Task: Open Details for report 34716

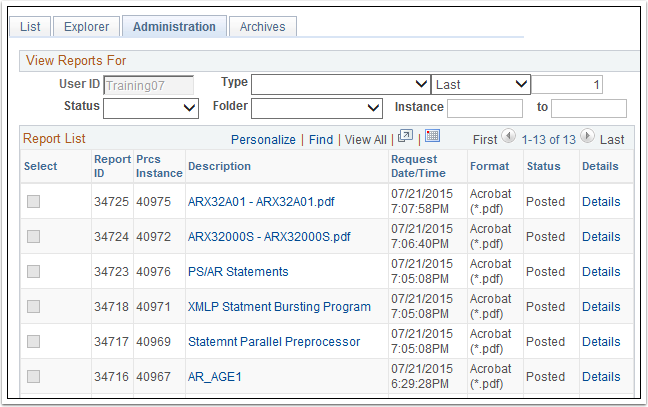Action: click(601, 376)
